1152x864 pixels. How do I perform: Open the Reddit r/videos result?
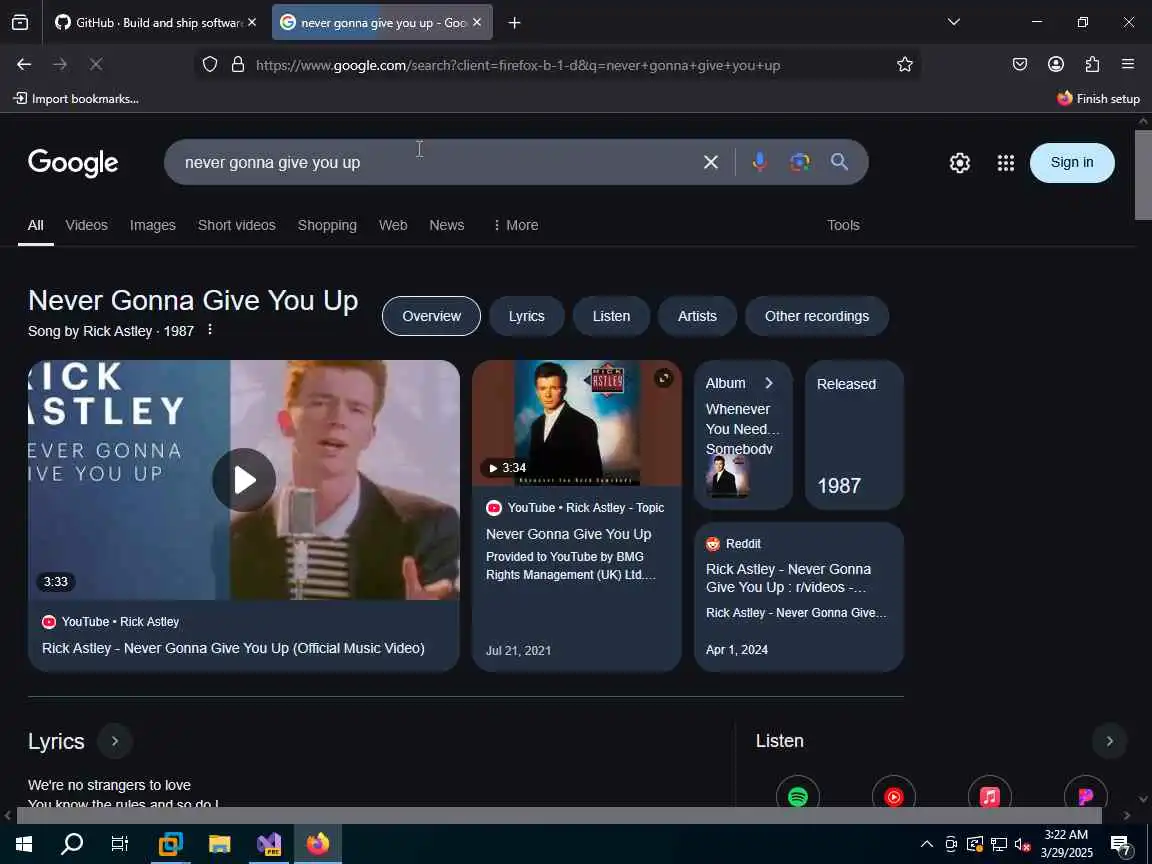(799, 597)
